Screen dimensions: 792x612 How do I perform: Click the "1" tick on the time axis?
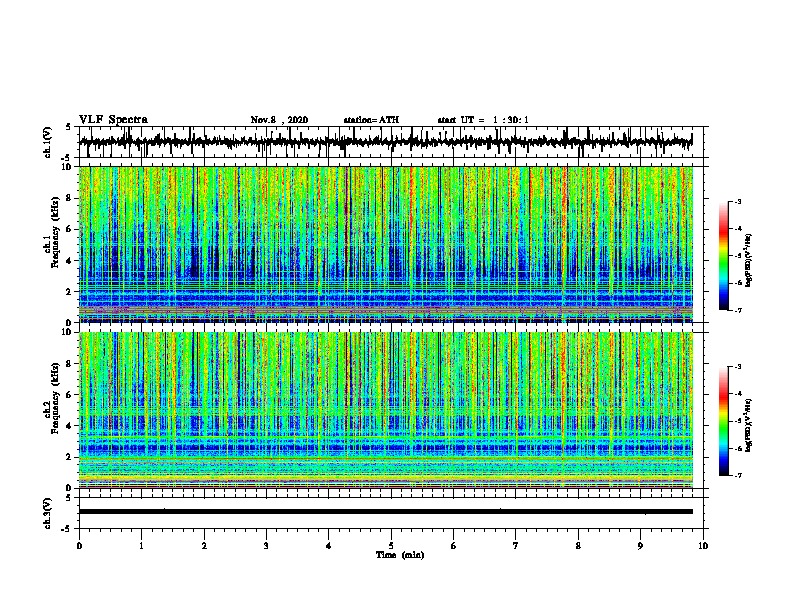[141, 546]
